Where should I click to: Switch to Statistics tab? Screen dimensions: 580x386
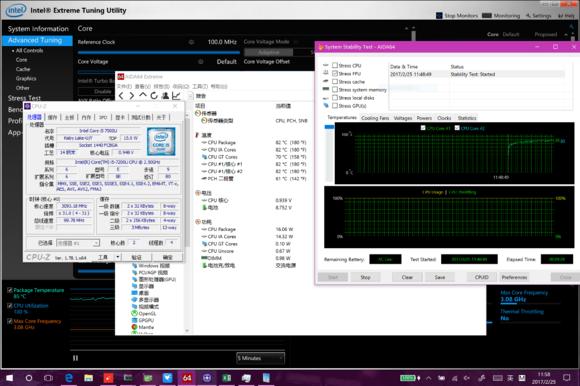(x=467, y=118)
